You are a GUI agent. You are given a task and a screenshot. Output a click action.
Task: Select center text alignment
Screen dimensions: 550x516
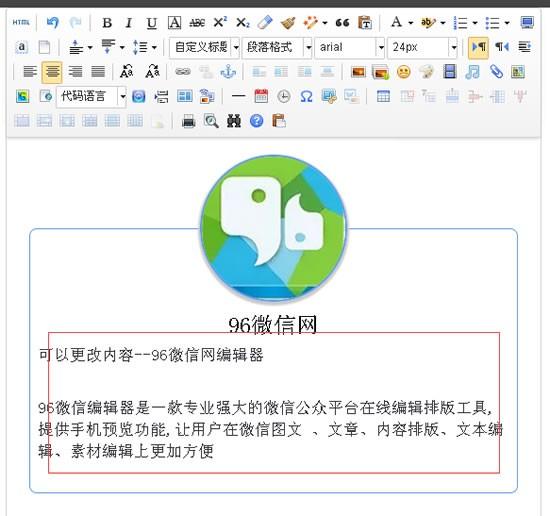[52, 72]
